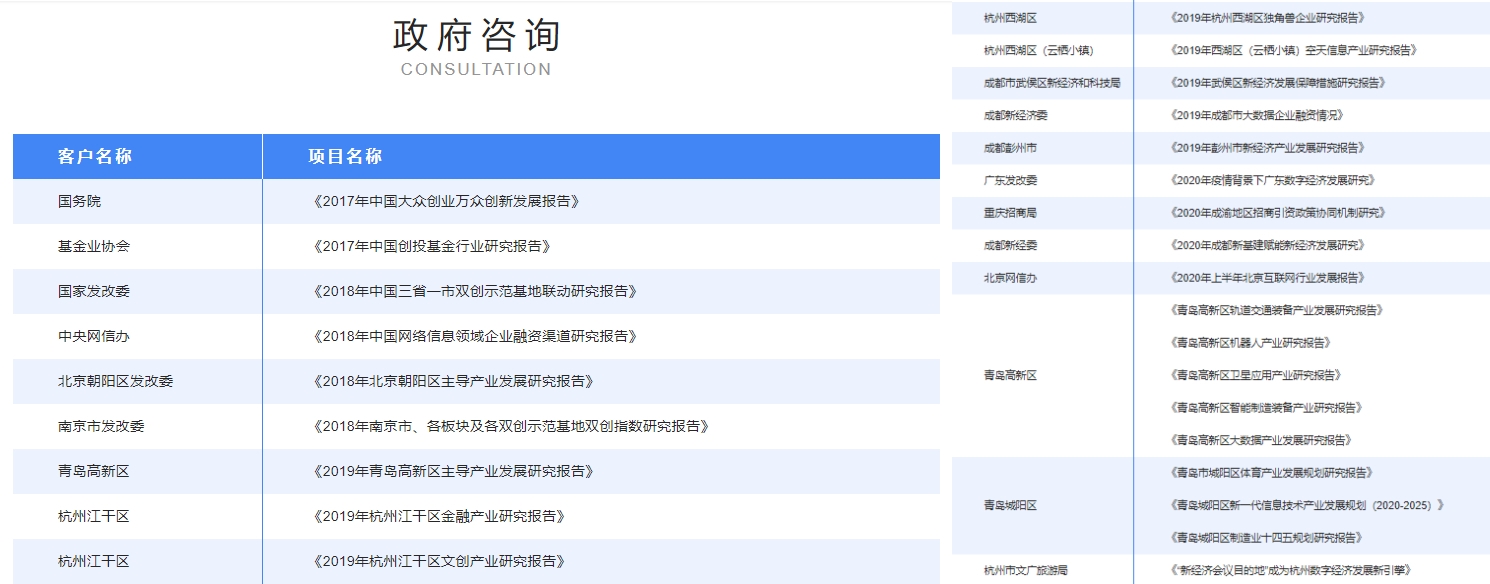Select 青岛高新区 cell with five reports
This screenshot has width=1490, height=584.
(x=1010, y=375)
